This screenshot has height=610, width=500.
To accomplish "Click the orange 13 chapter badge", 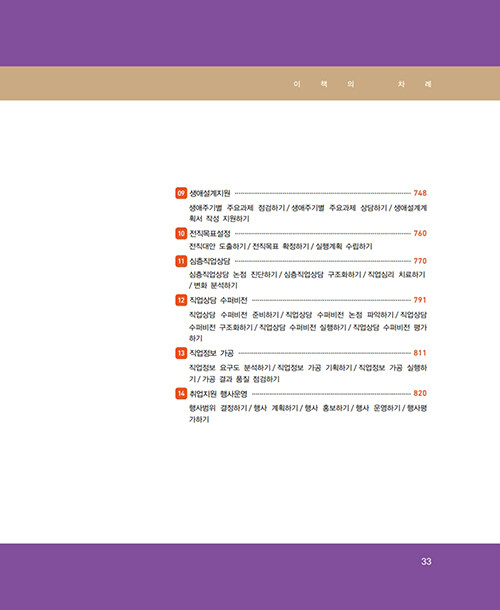I will click(x=181, y=353).
